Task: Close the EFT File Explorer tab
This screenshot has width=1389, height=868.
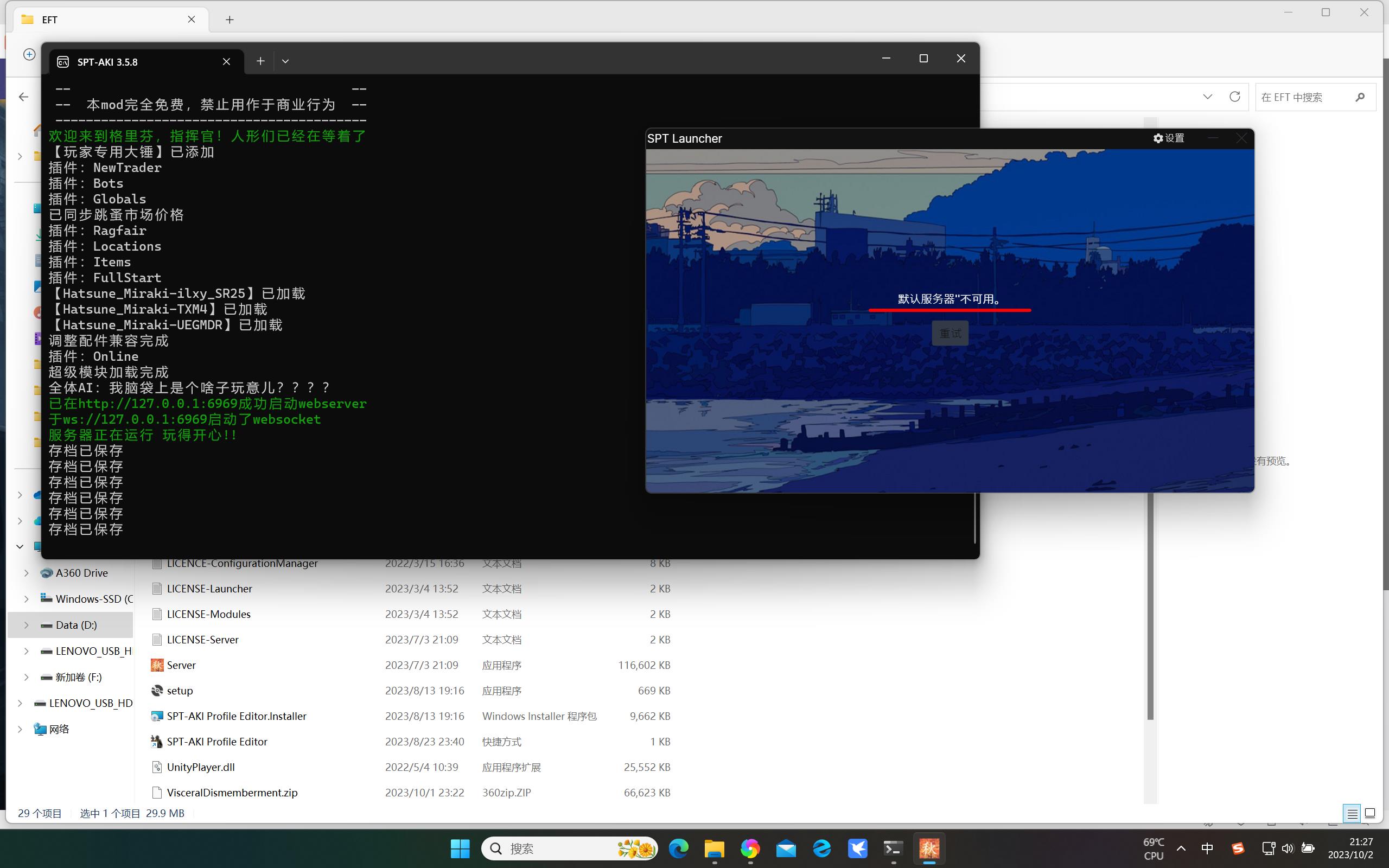Action: click(192, 20)
